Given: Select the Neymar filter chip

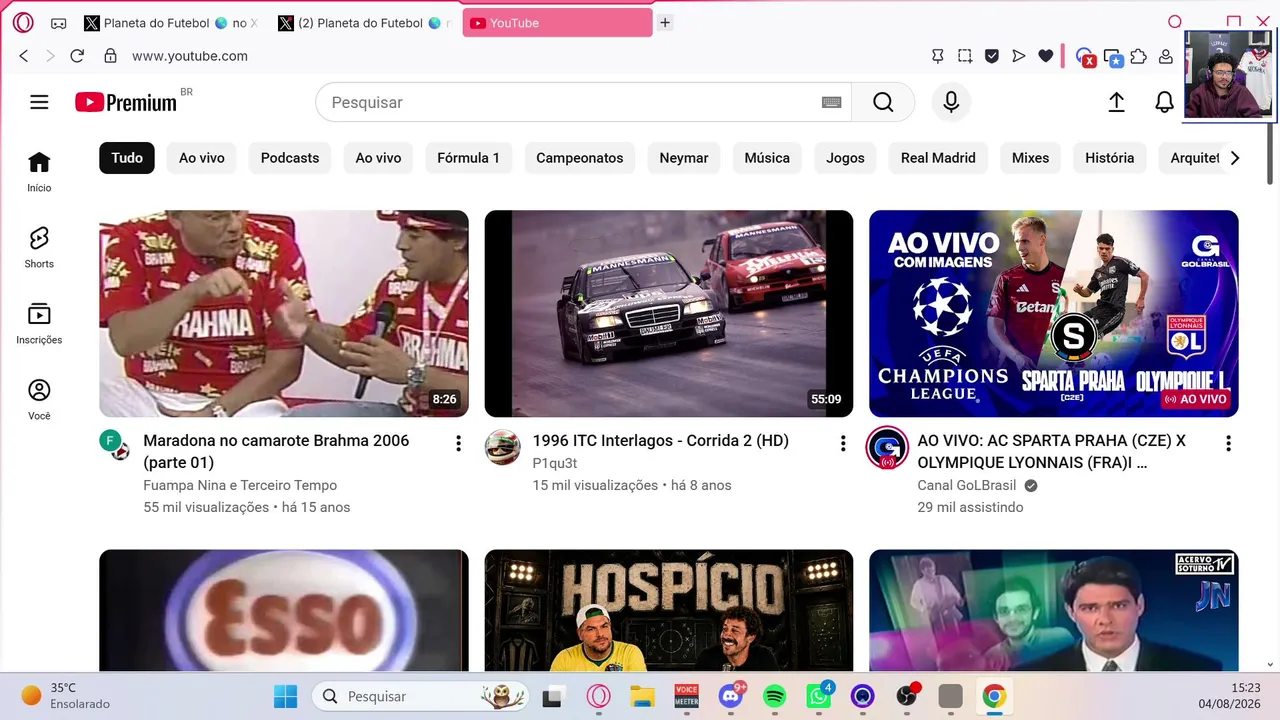Looking at the screenshot, I should [x=684, y=158].
